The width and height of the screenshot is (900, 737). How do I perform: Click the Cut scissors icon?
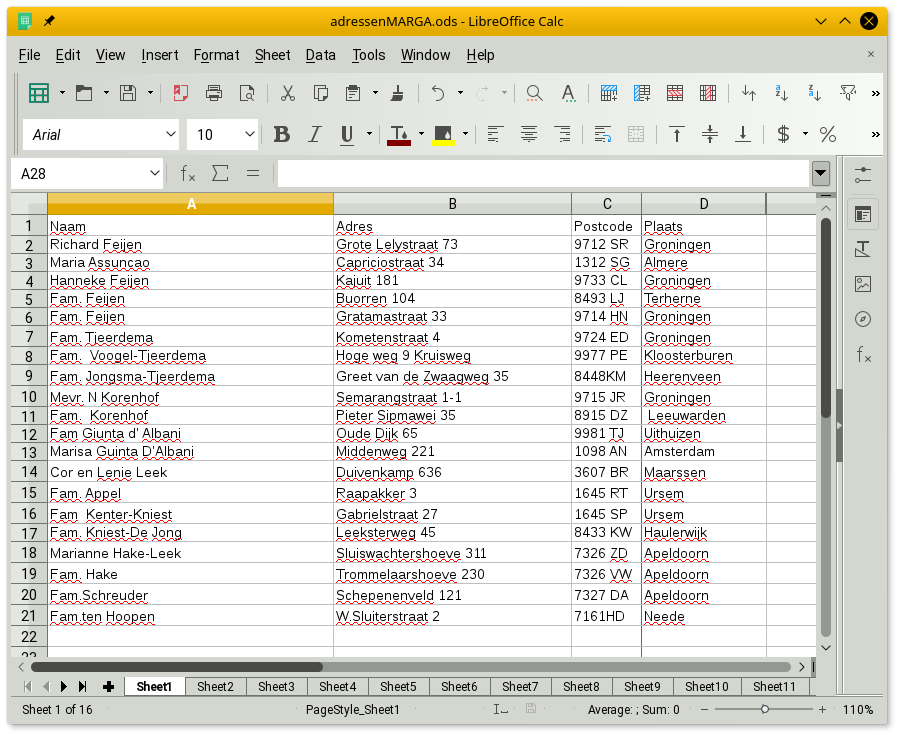point(288,94)
